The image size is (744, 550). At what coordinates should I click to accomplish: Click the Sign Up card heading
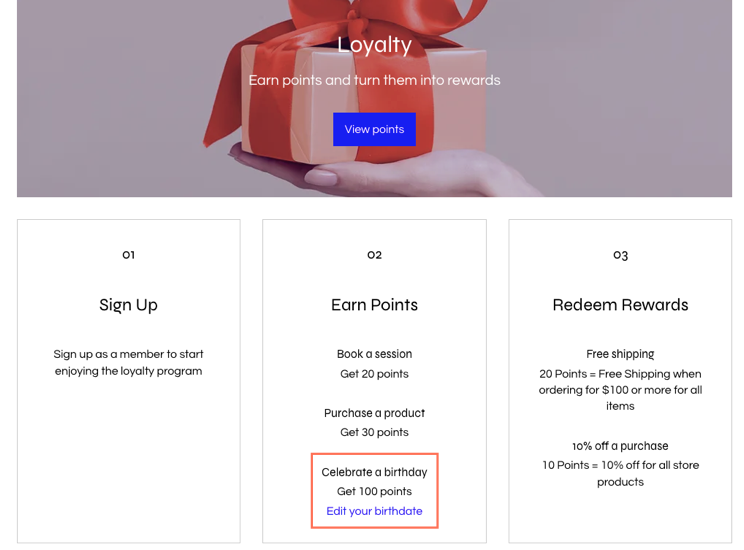pyautogui.click(x=128, y=305)
